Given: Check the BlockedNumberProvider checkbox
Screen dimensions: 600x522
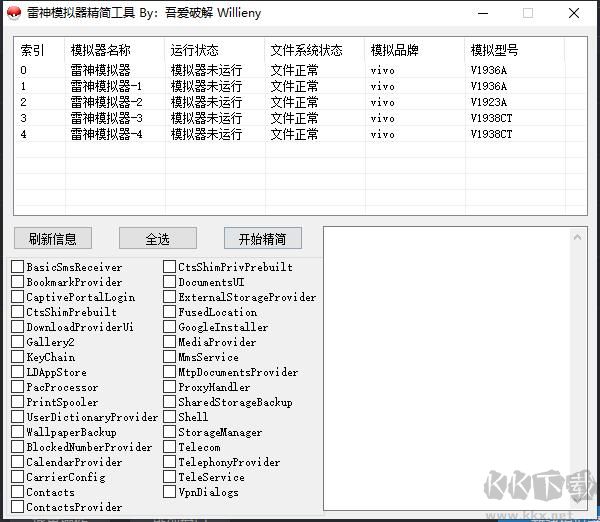Looking at the screenshot, I should [18, 447].
